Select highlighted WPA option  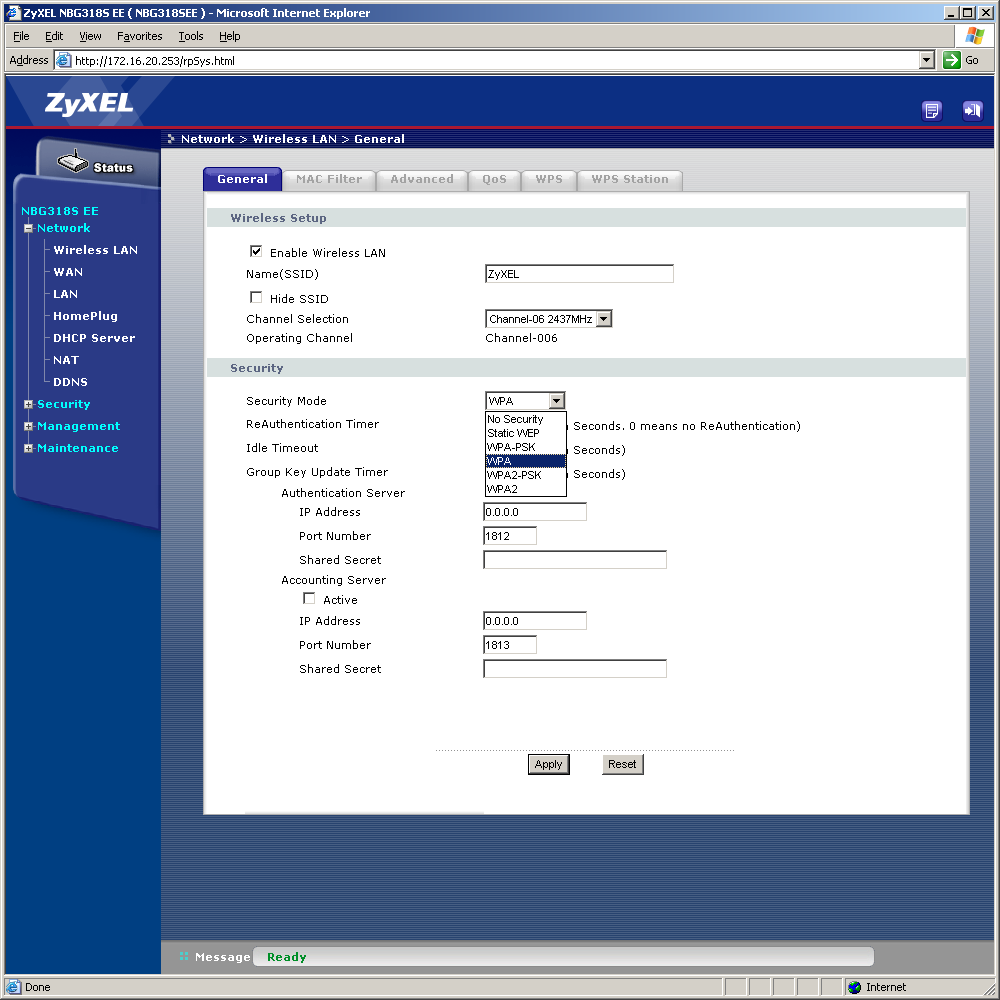pyautogui.click(x=526, y=461)
